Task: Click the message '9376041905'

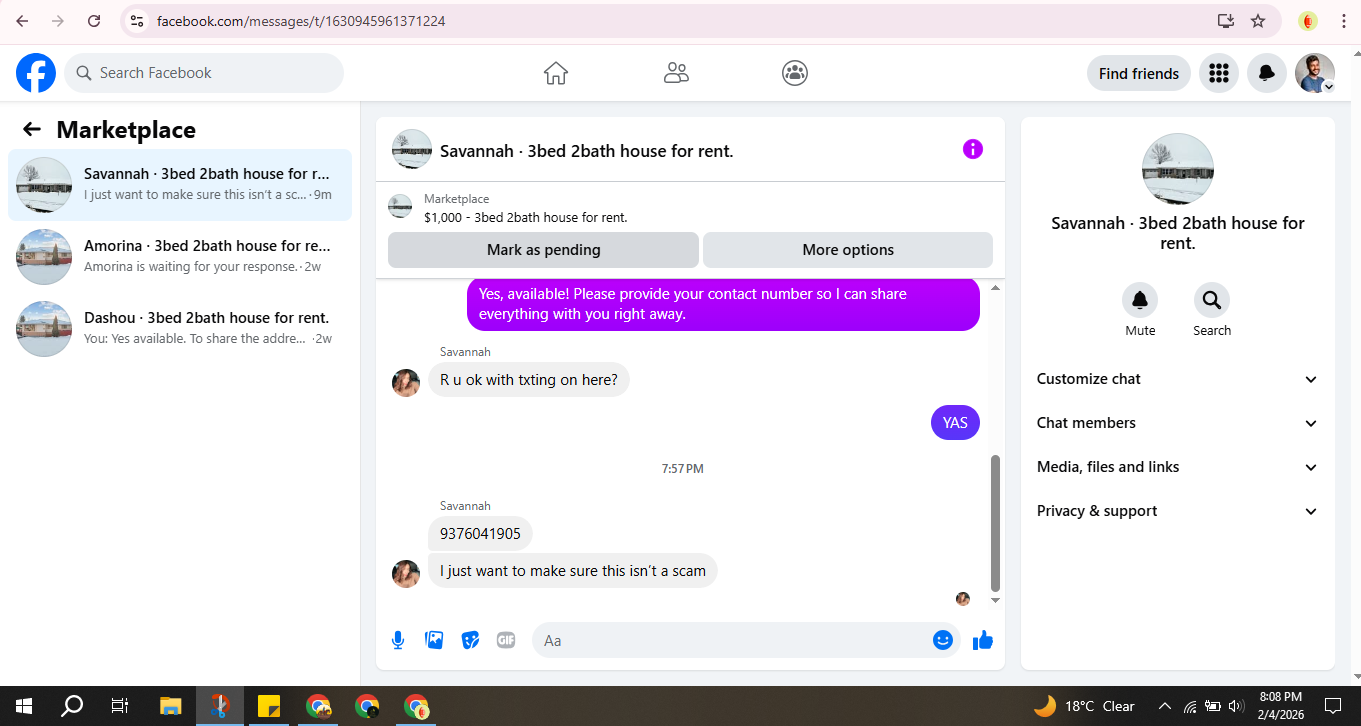Action: [480, 534]
